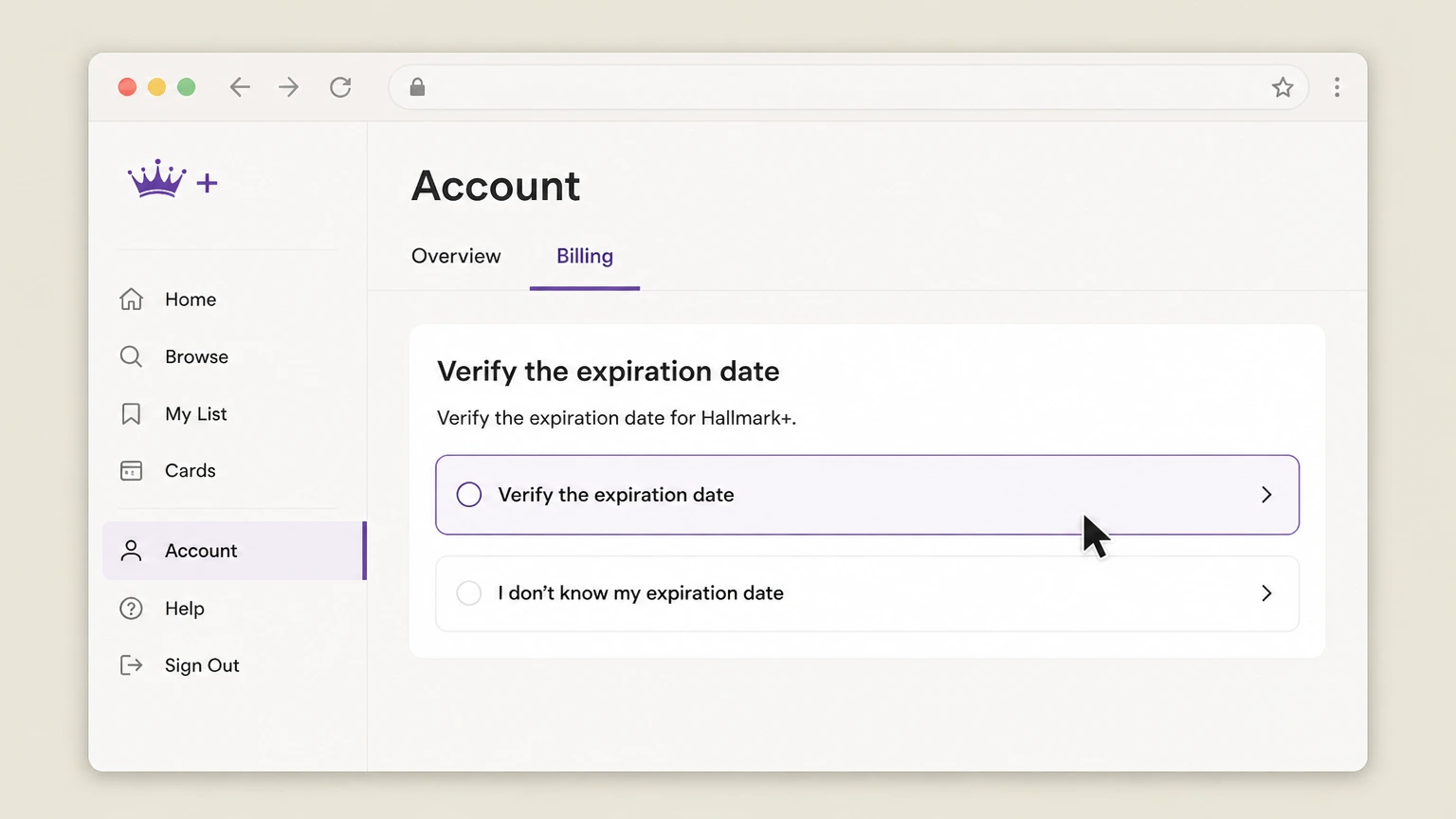Image resolution: width=1456 pixels, height=819 pixels.
Task: Click the Home house icon
Action: [131, 300]
